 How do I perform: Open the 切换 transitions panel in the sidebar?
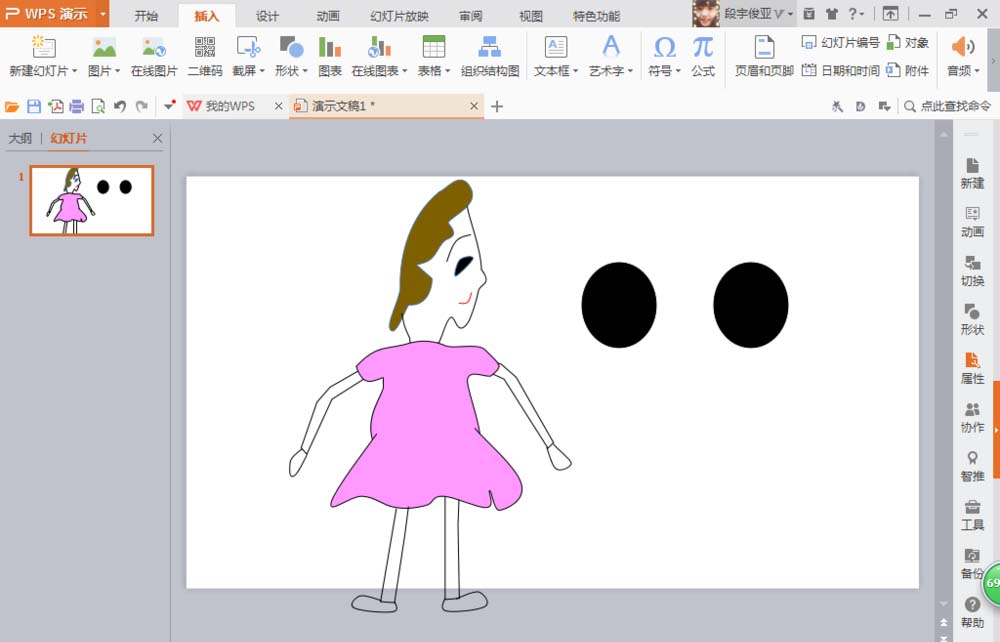pos(971,272)
